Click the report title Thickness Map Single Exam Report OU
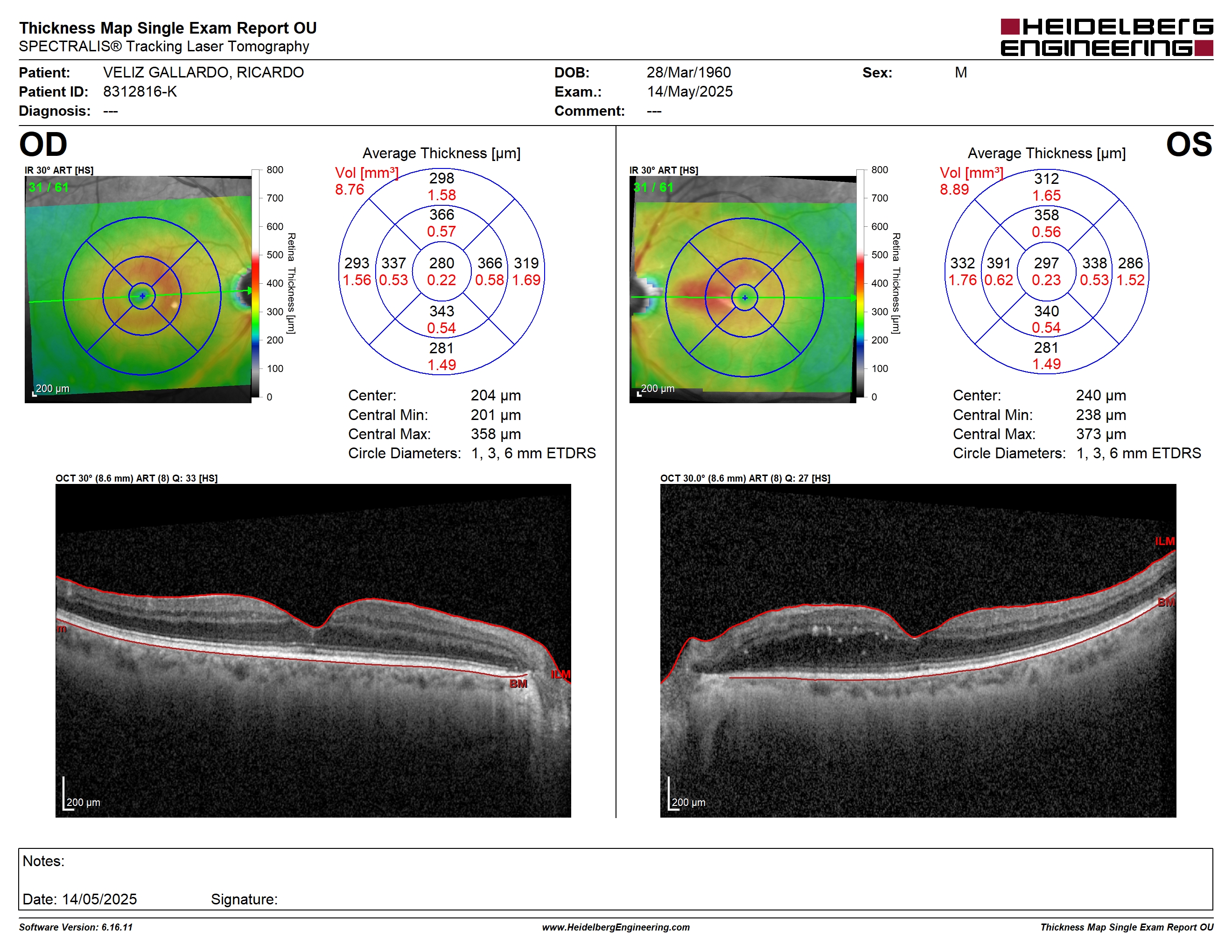 coord(168,28)
